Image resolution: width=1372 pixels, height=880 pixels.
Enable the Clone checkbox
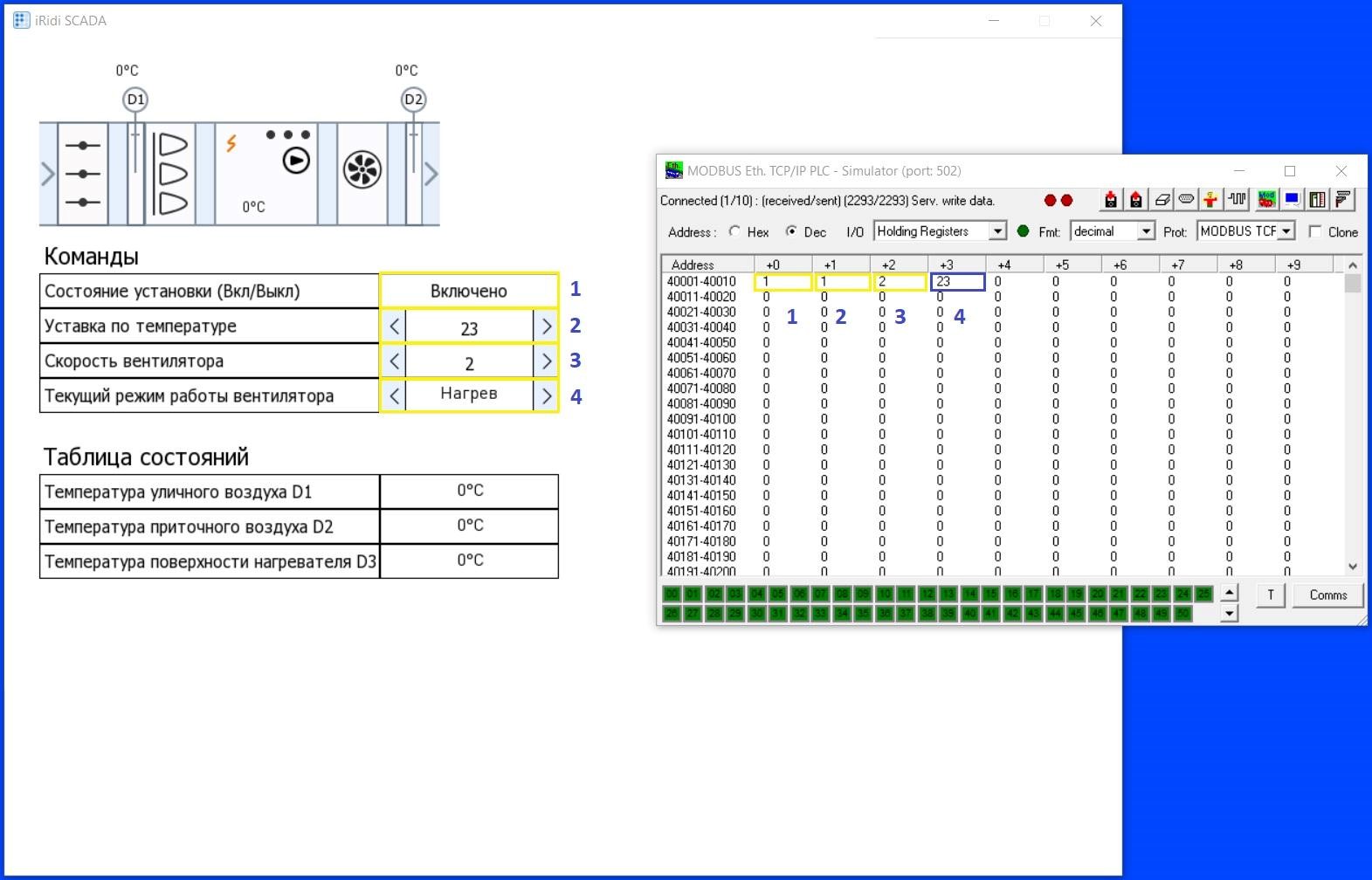(x=1315, y=231)
